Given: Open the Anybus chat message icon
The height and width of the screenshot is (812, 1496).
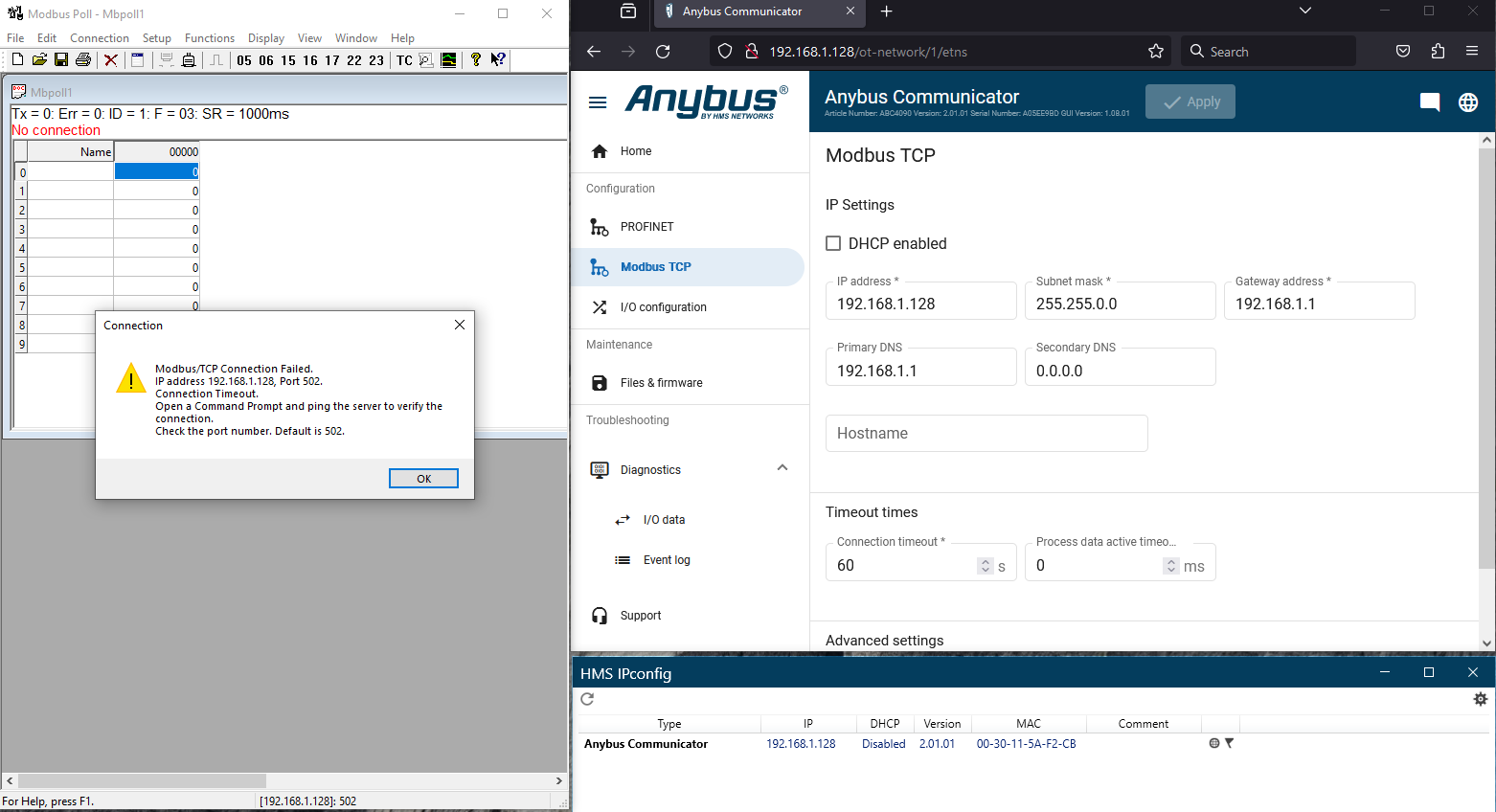Looking at the screenshot, I should click(x=1429, y=102).
